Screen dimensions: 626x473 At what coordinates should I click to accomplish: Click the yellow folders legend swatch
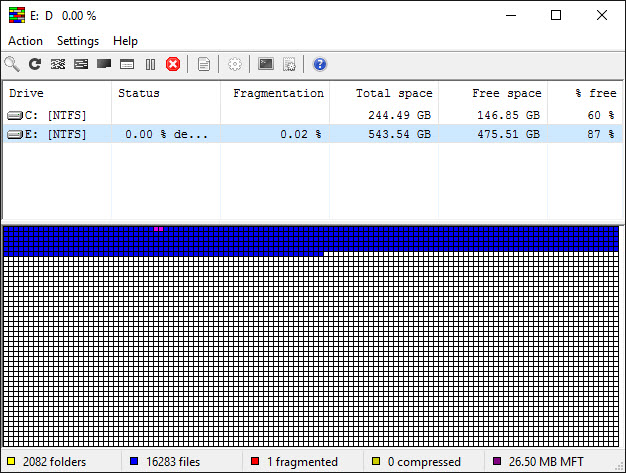11,461
